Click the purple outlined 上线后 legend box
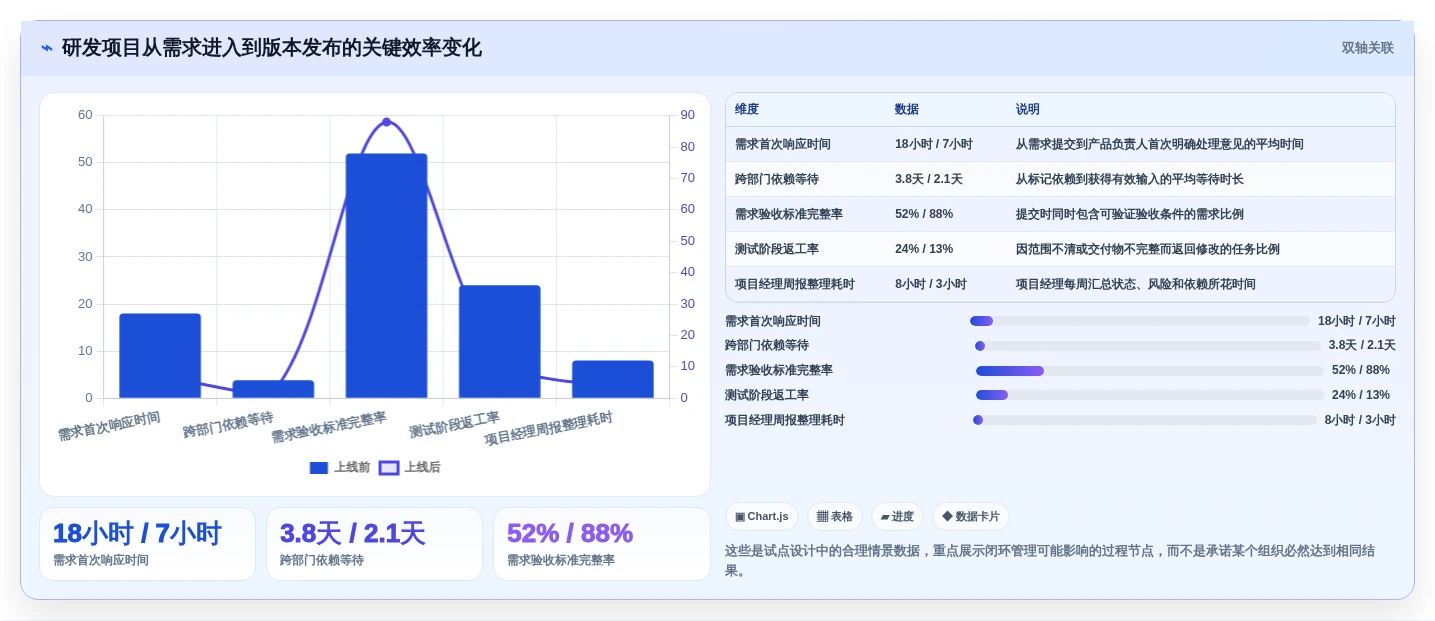This screenshot has width=1435, height=621. pos(389,468)
